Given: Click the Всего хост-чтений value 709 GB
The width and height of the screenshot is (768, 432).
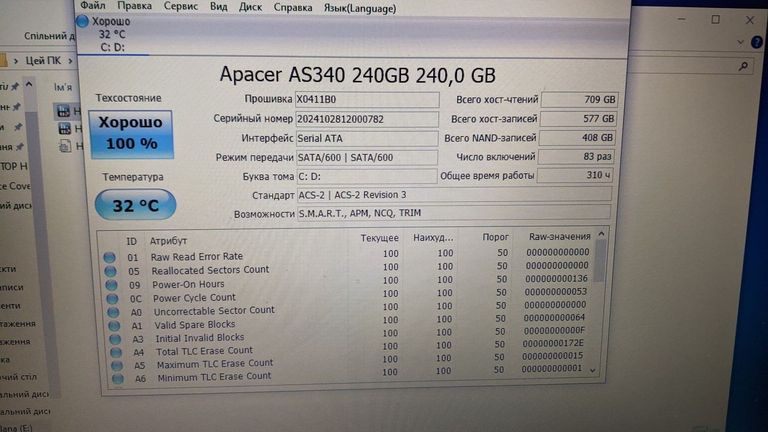Looking at the screenshot, I should pyautogui.click(x=579, y=99).
